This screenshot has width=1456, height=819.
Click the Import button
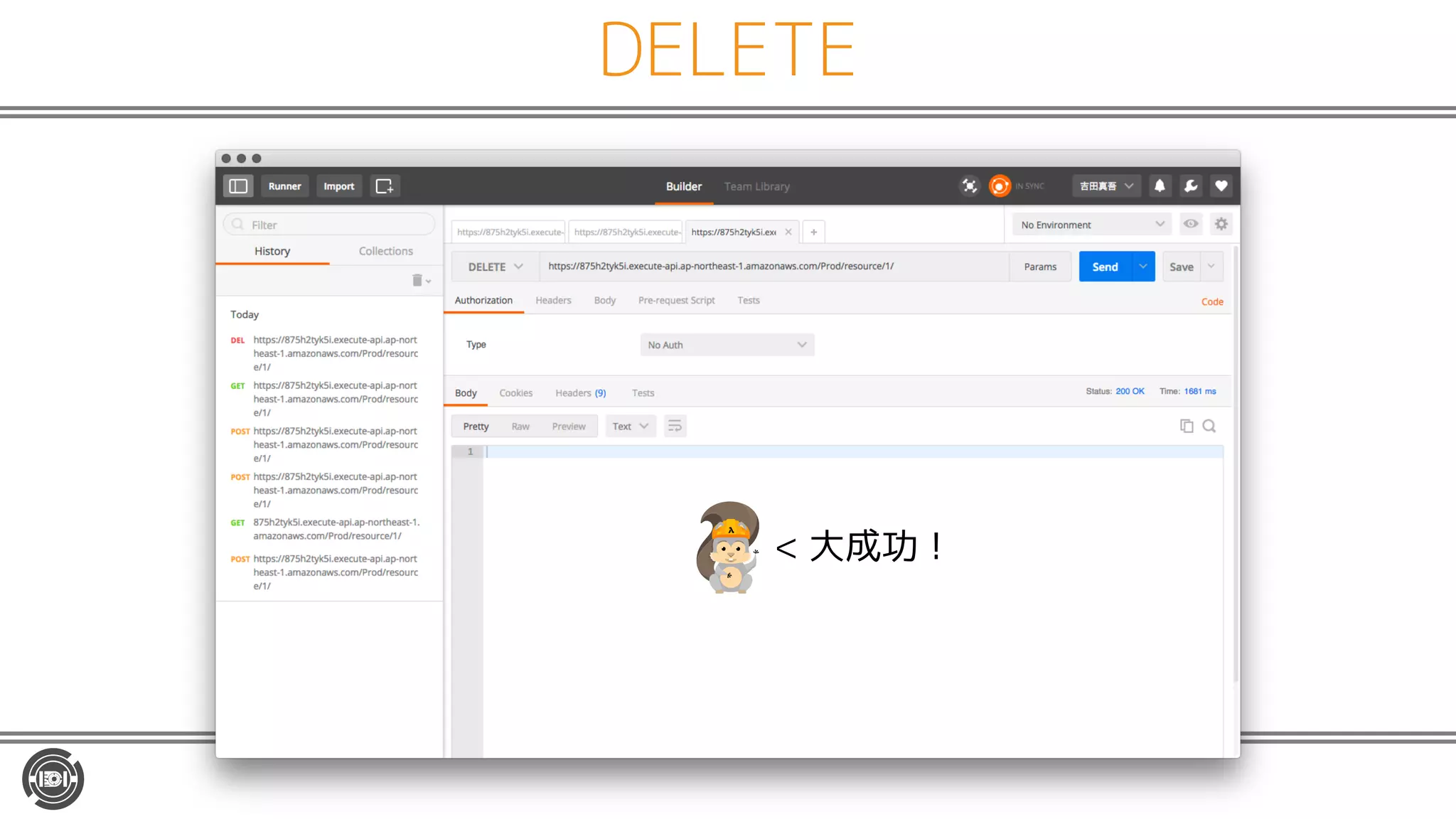click(339, 186)
